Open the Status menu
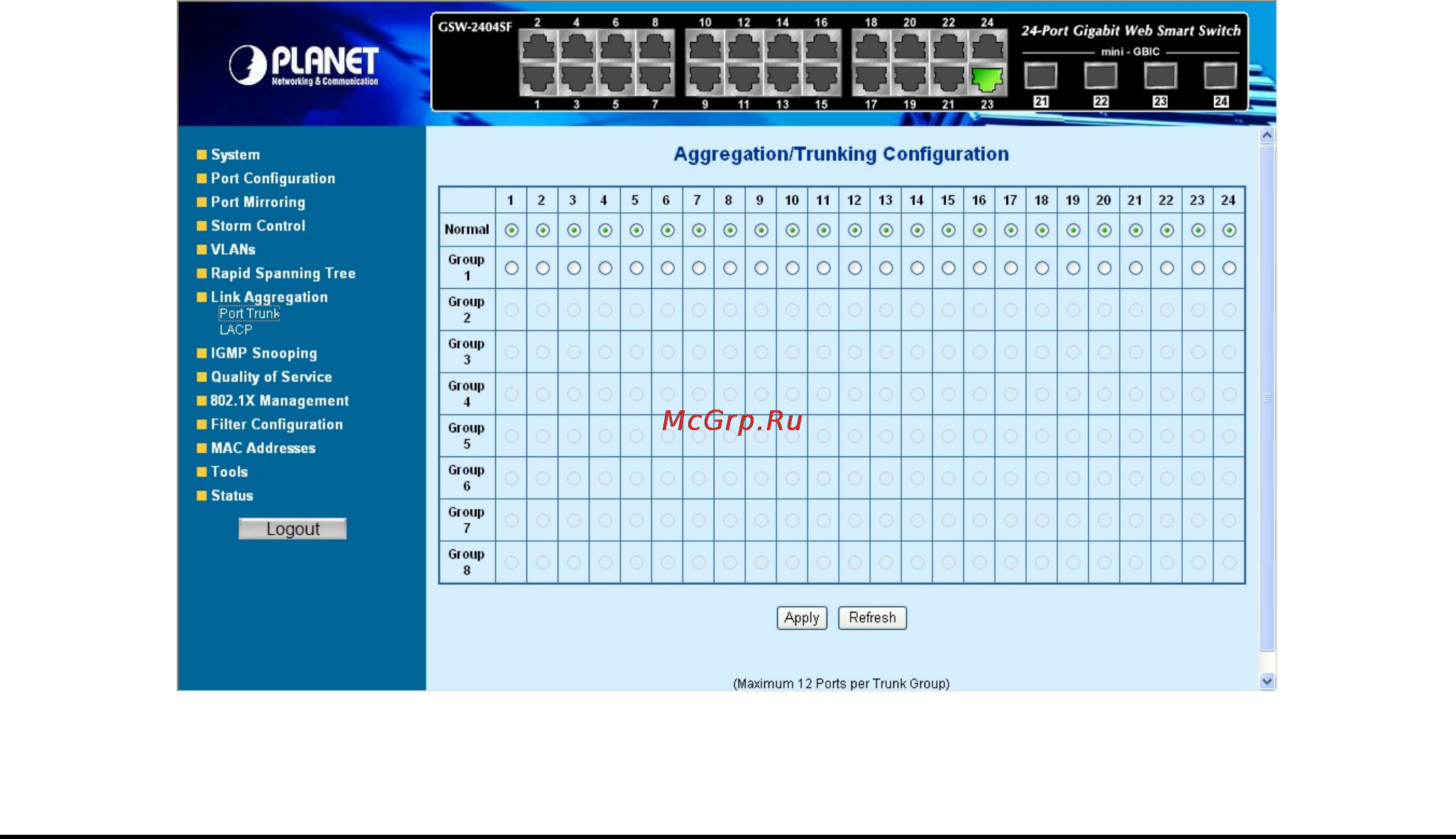The image size is (1456, 839). tap(231, 496)
